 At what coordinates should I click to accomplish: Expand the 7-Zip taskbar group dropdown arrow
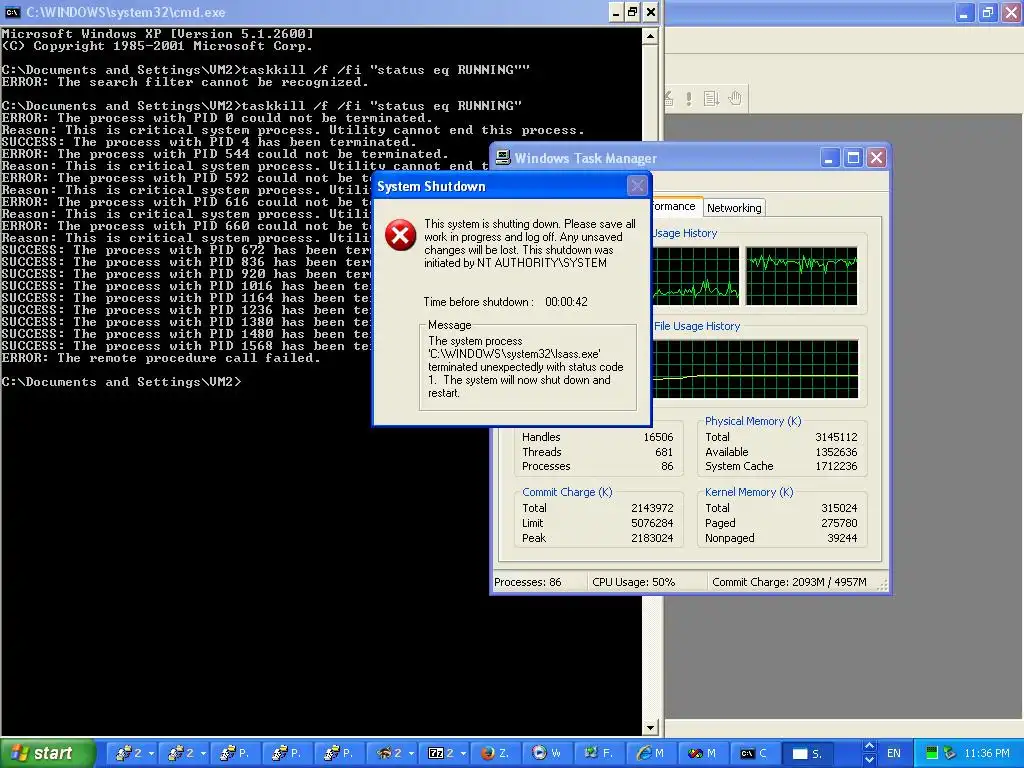(x=464, y=753)
